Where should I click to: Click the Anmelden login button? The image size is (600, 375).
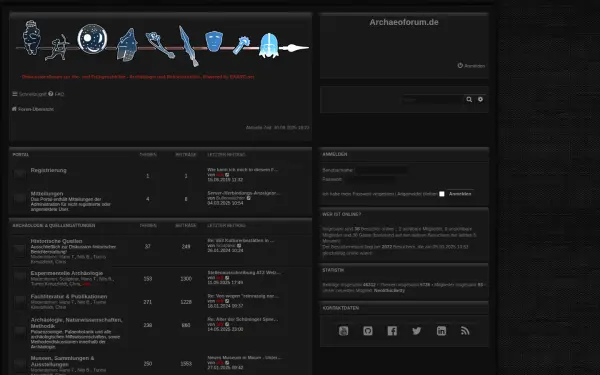[x=460, y=194]
